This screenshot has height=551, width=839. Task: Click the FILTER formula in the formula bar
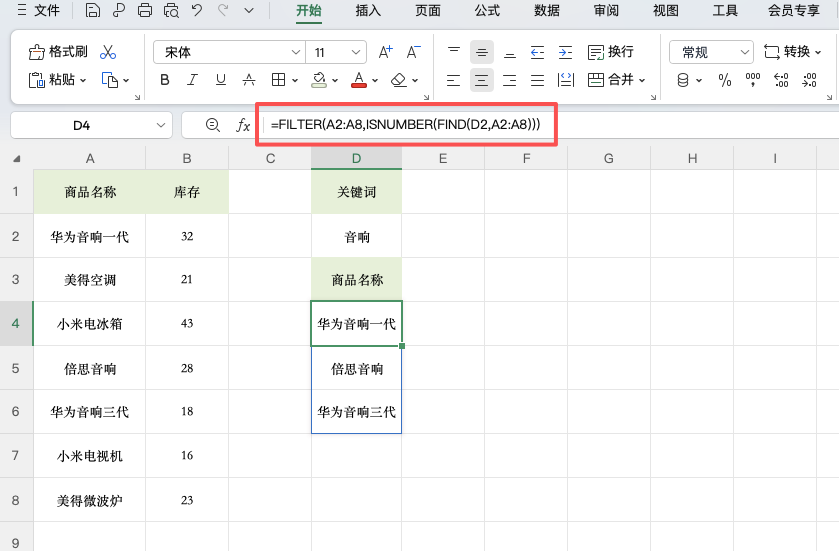[x=406, y=125]
